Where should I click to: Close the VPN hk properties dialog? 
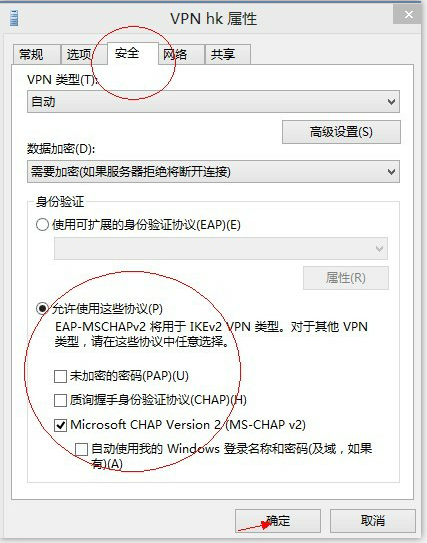409,15
